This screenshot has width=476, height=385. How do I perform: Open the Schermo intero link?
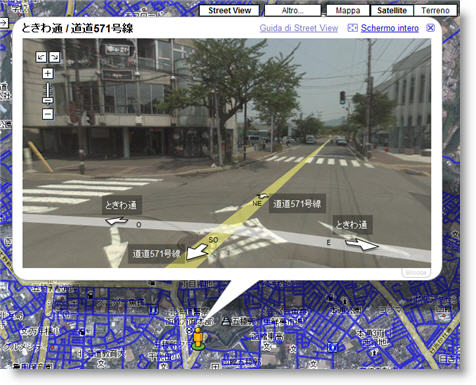point(390,28)
